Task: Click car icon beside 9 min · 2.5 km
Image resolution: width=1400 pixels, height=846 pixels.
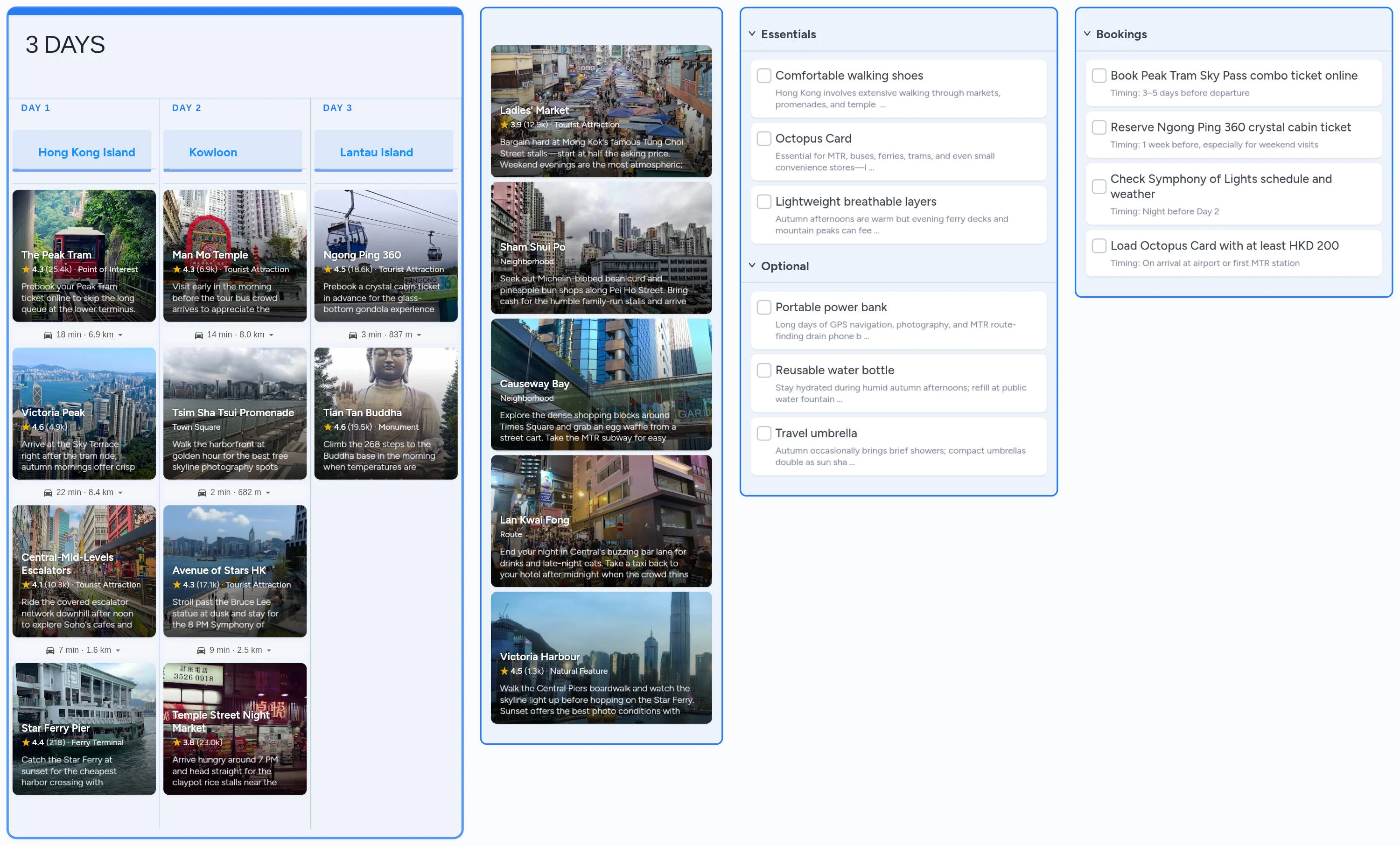Action: pos(201,650)
